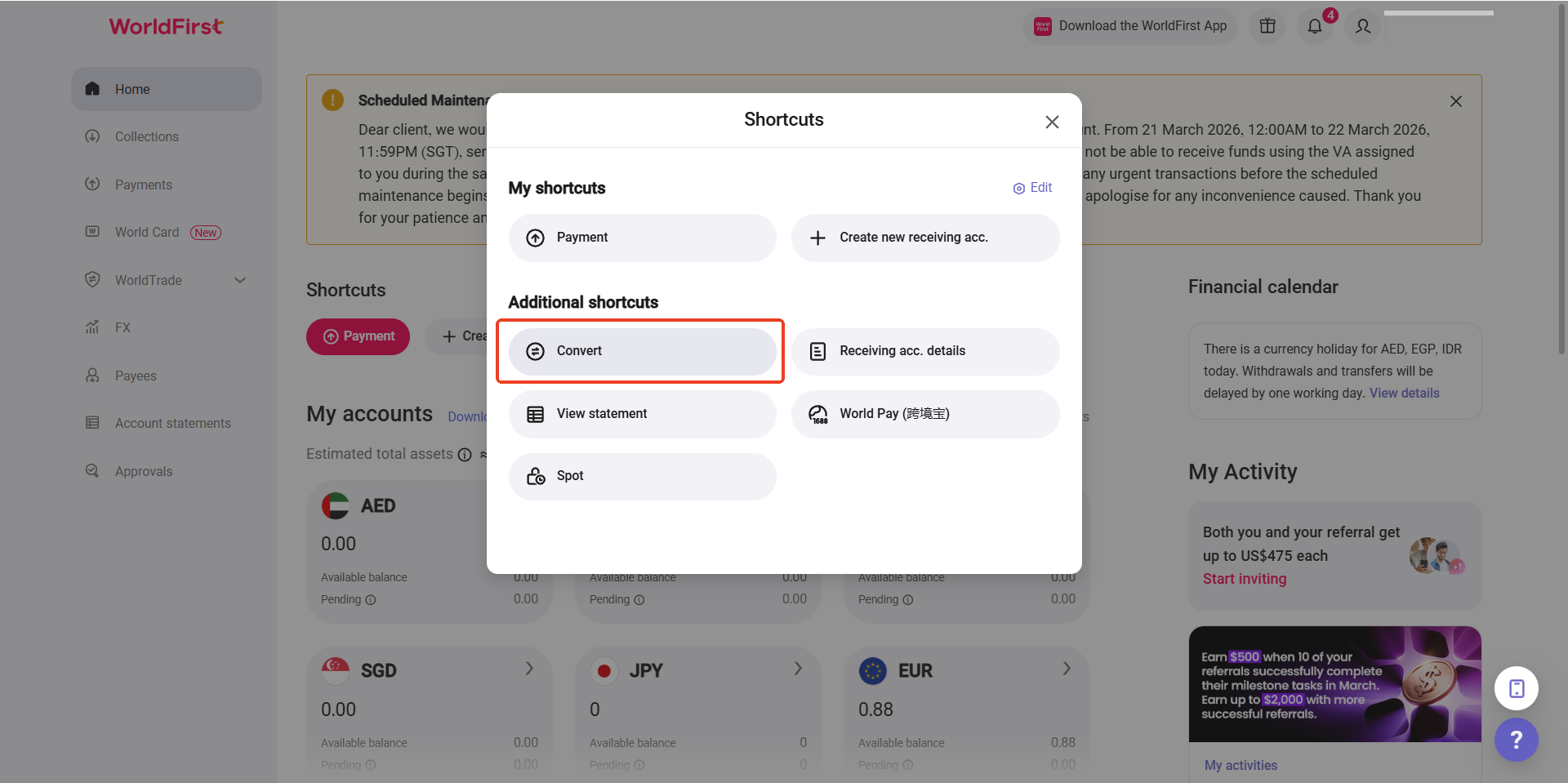Expand the WorldTrade sidebar menu

pyautogui.click(x=240, y=280)
